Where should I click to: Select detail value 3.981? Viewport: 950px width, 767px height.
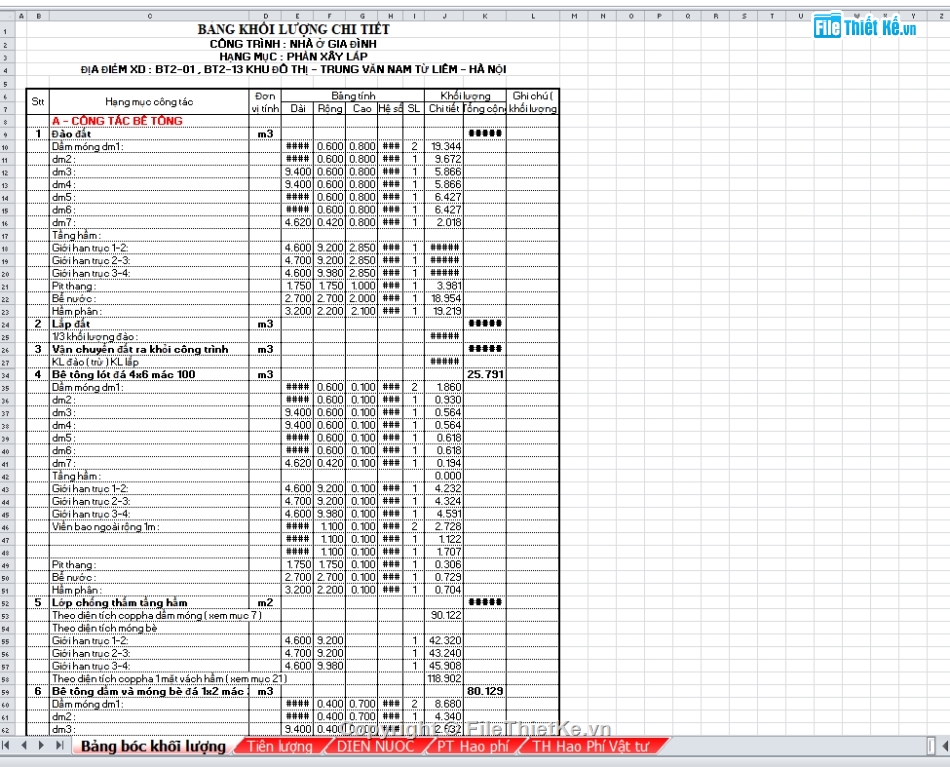coord(444,286)
